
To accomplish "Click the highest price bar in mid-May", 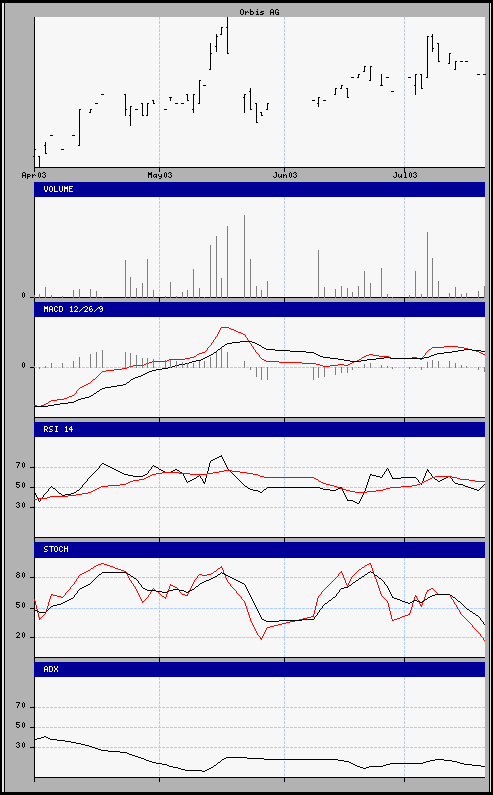I will [x=227, y=35].
